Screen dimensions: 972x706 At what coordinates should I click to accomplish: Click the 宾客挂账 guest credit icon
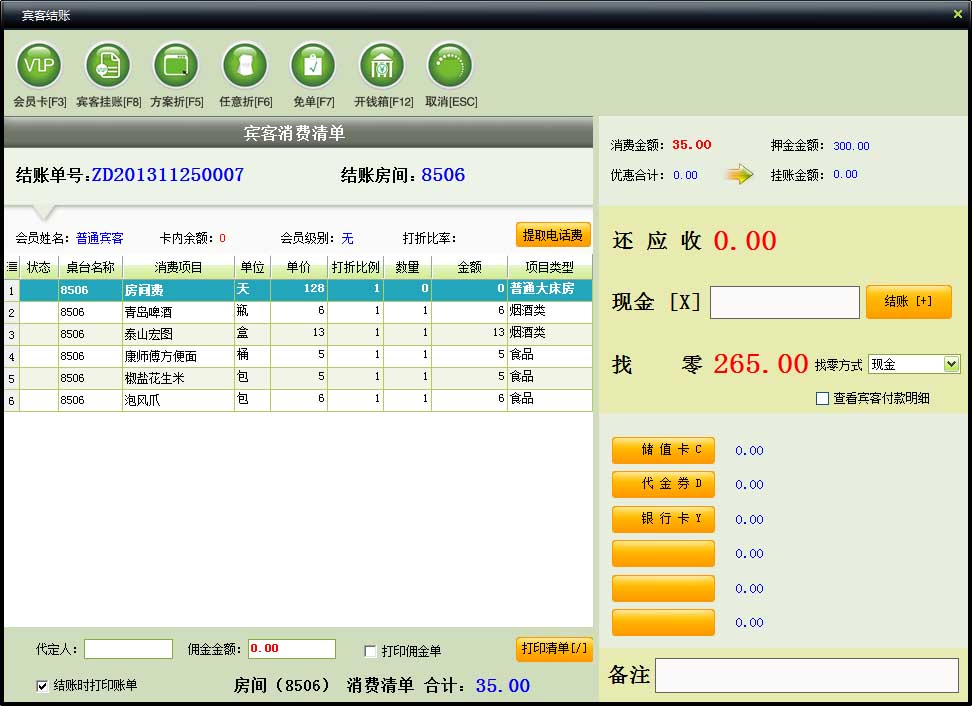(108, 67)
